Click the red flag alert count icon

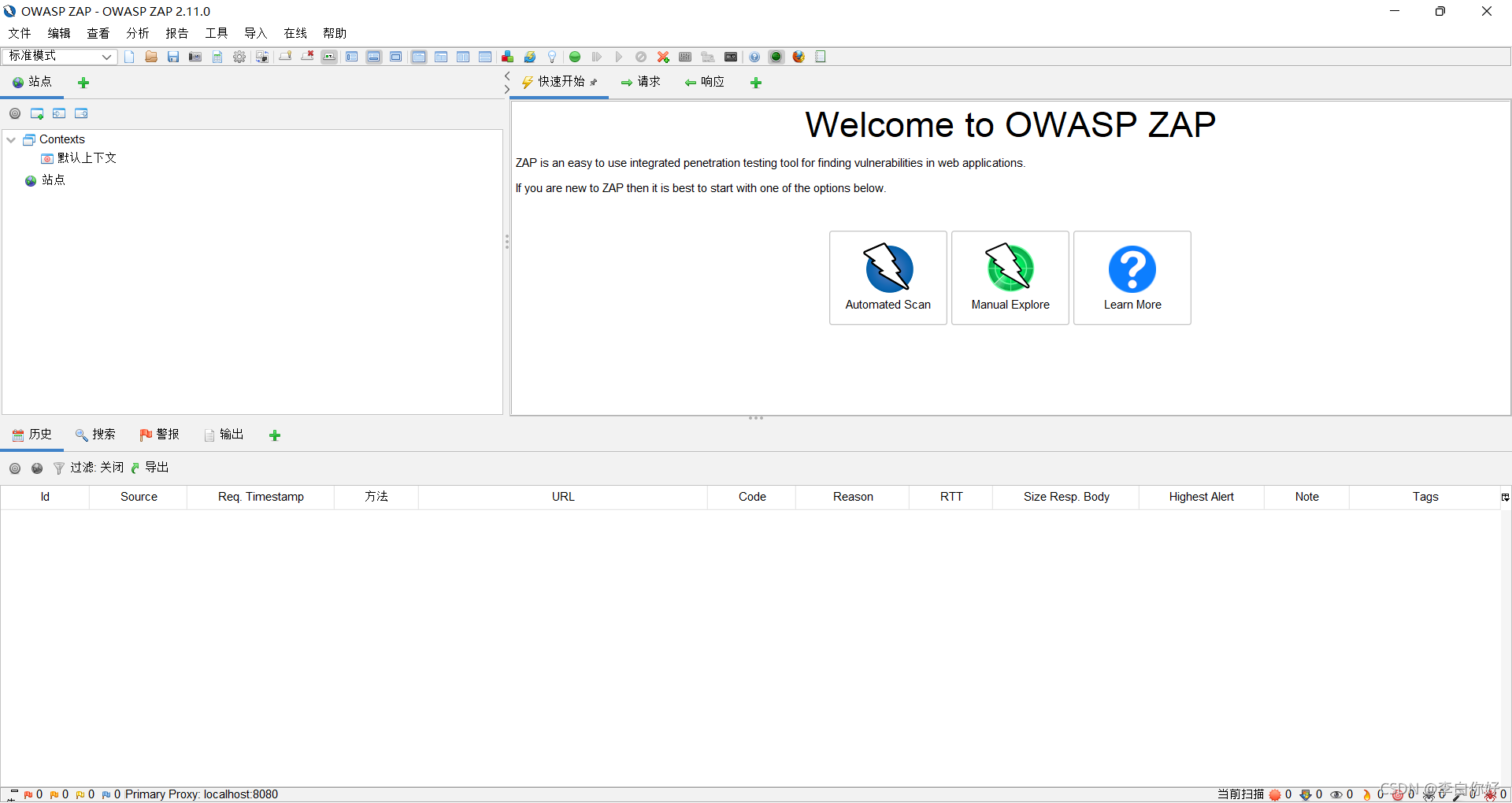(28, 794)
